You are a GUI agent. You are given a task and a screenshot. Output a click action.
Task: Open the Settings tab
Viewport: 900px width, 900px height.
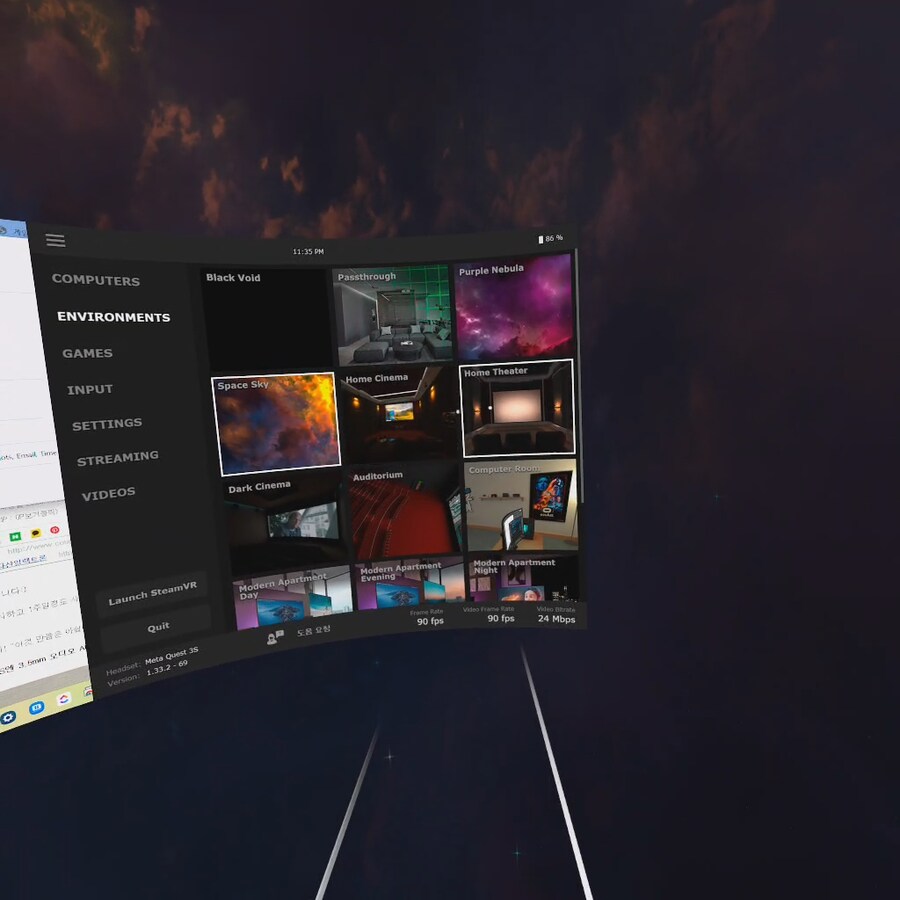pyautogui.click(x=106, y=424)
